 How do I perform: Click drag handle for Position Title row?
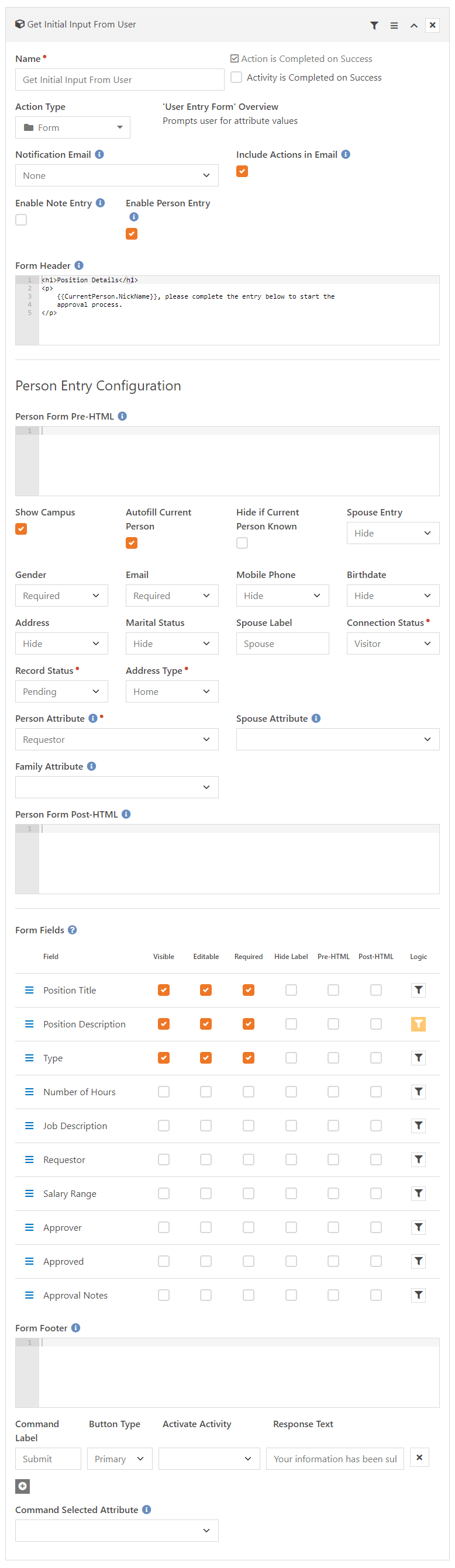(29, 990)
